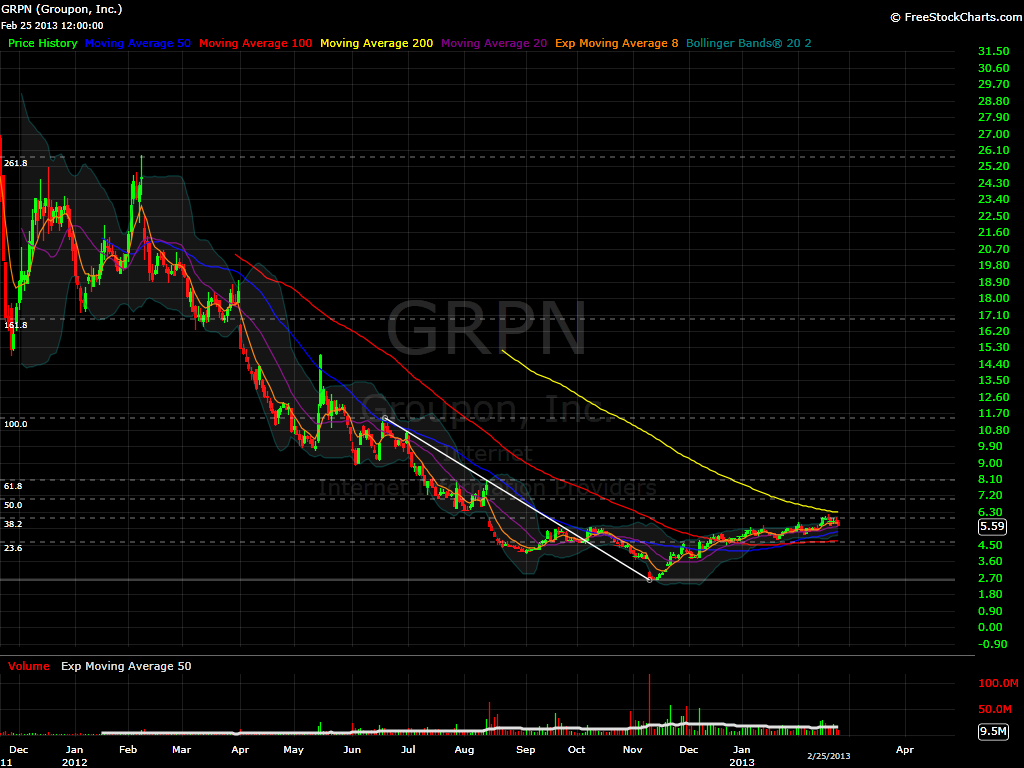The image size is (1024, 768).
Task: Select the Exp Moving Average 8 indicator
Action: [x=616, y=43]
